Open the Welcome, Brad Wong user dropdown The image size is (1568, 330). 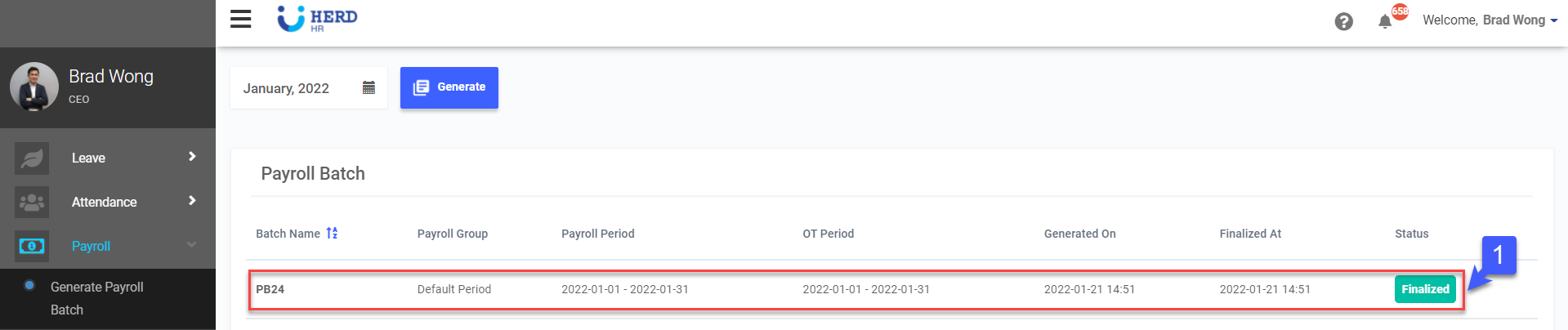point(1490,20)
